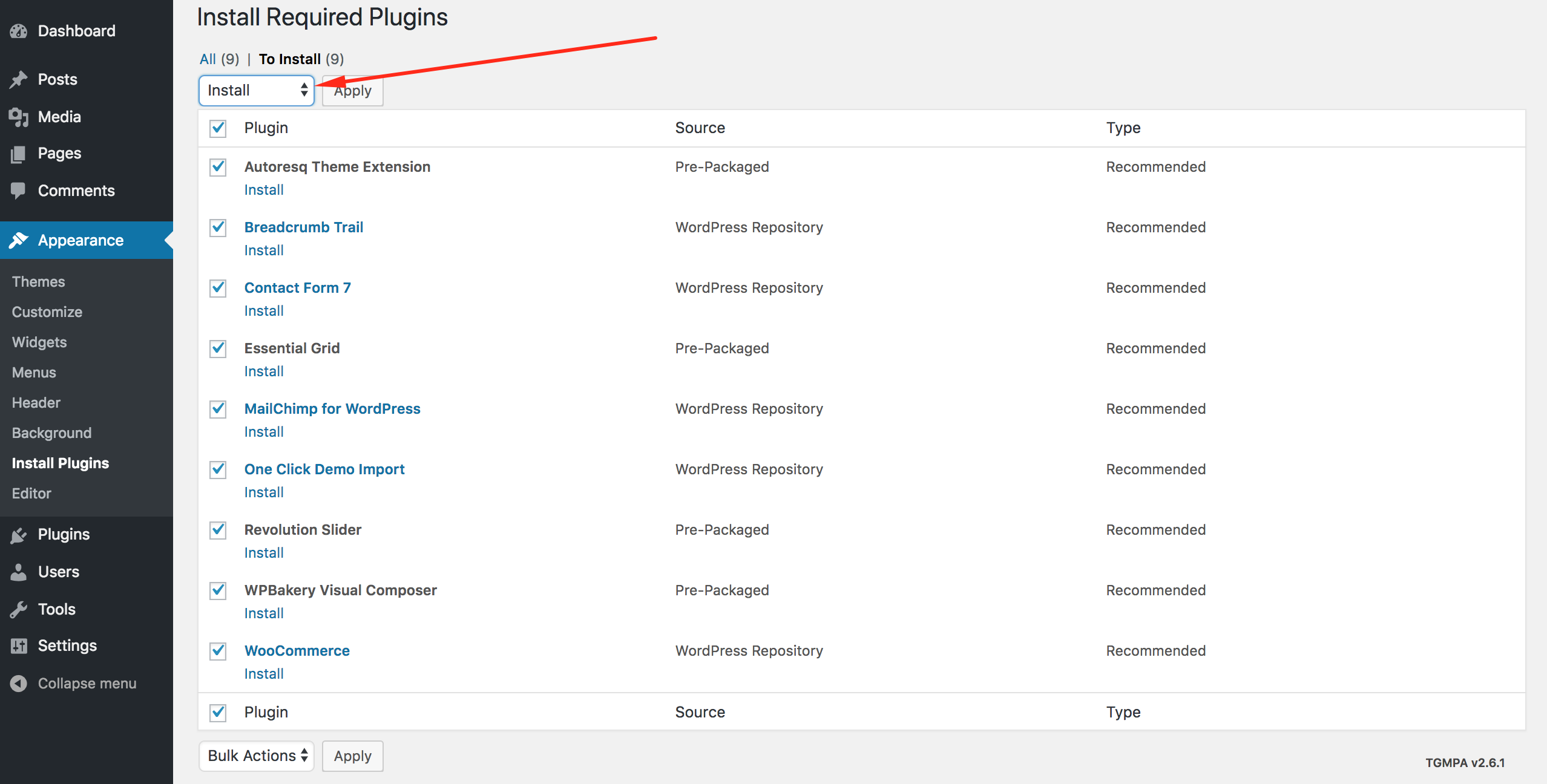Viewport: 1547px width, 784px height.
Task: Click the Posts pushpin icon
Action: pyautogui.click(x=19, y=79)
